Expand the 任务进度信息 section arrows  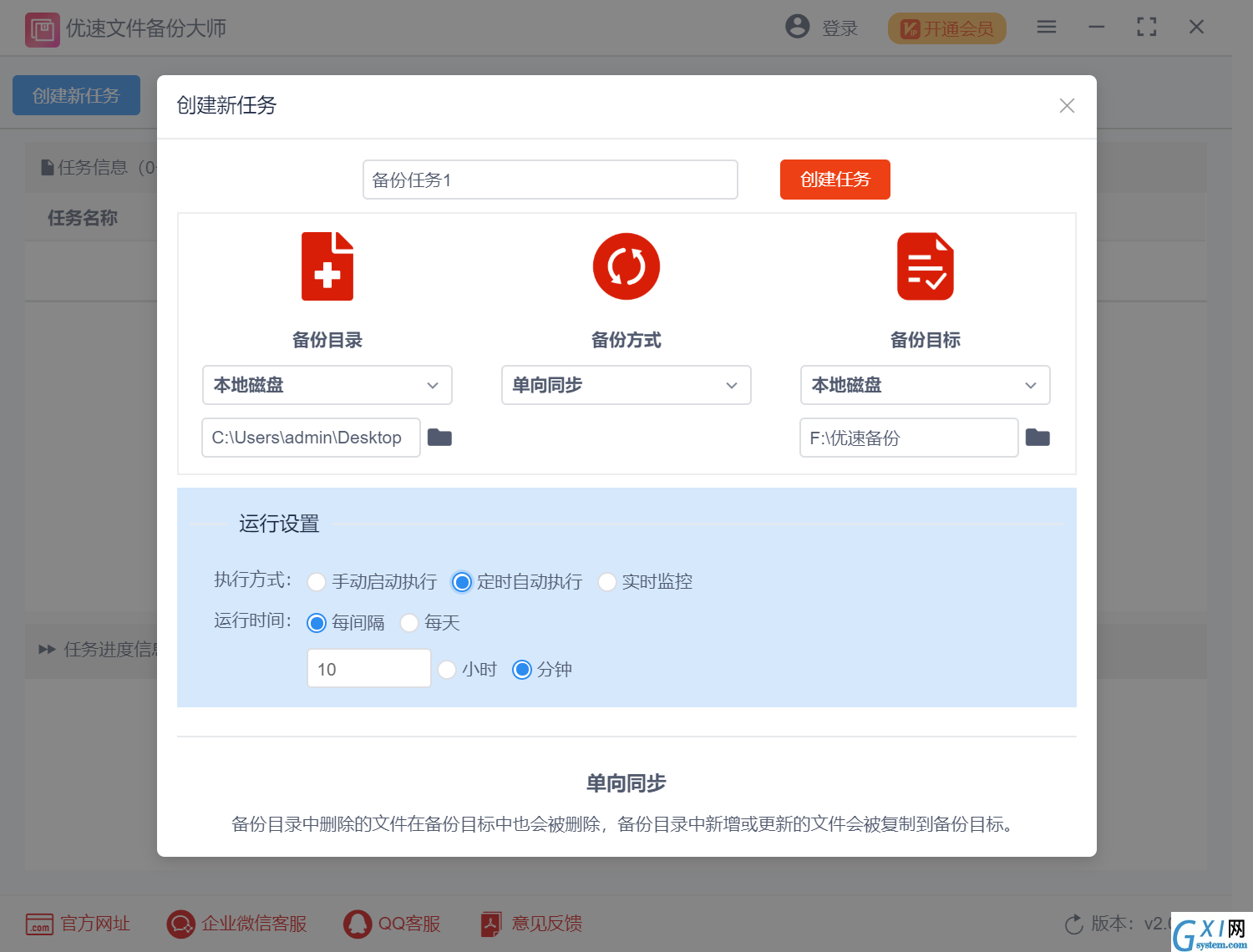(x=47, y=649)
